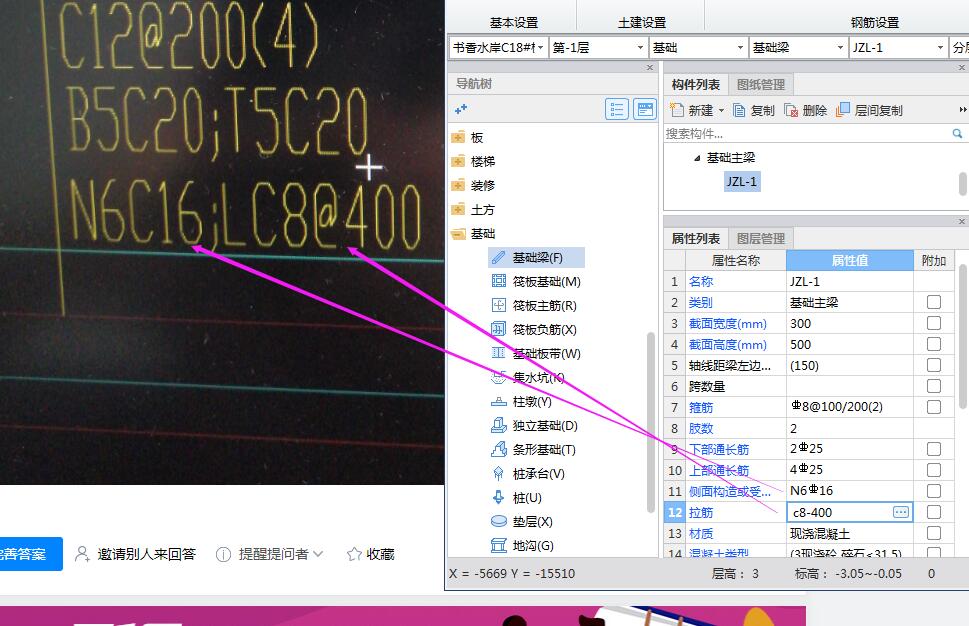This screenshot has height=626, width=969.
Task: Select 垫层(X) component type
Action: (x=522, y=522)
